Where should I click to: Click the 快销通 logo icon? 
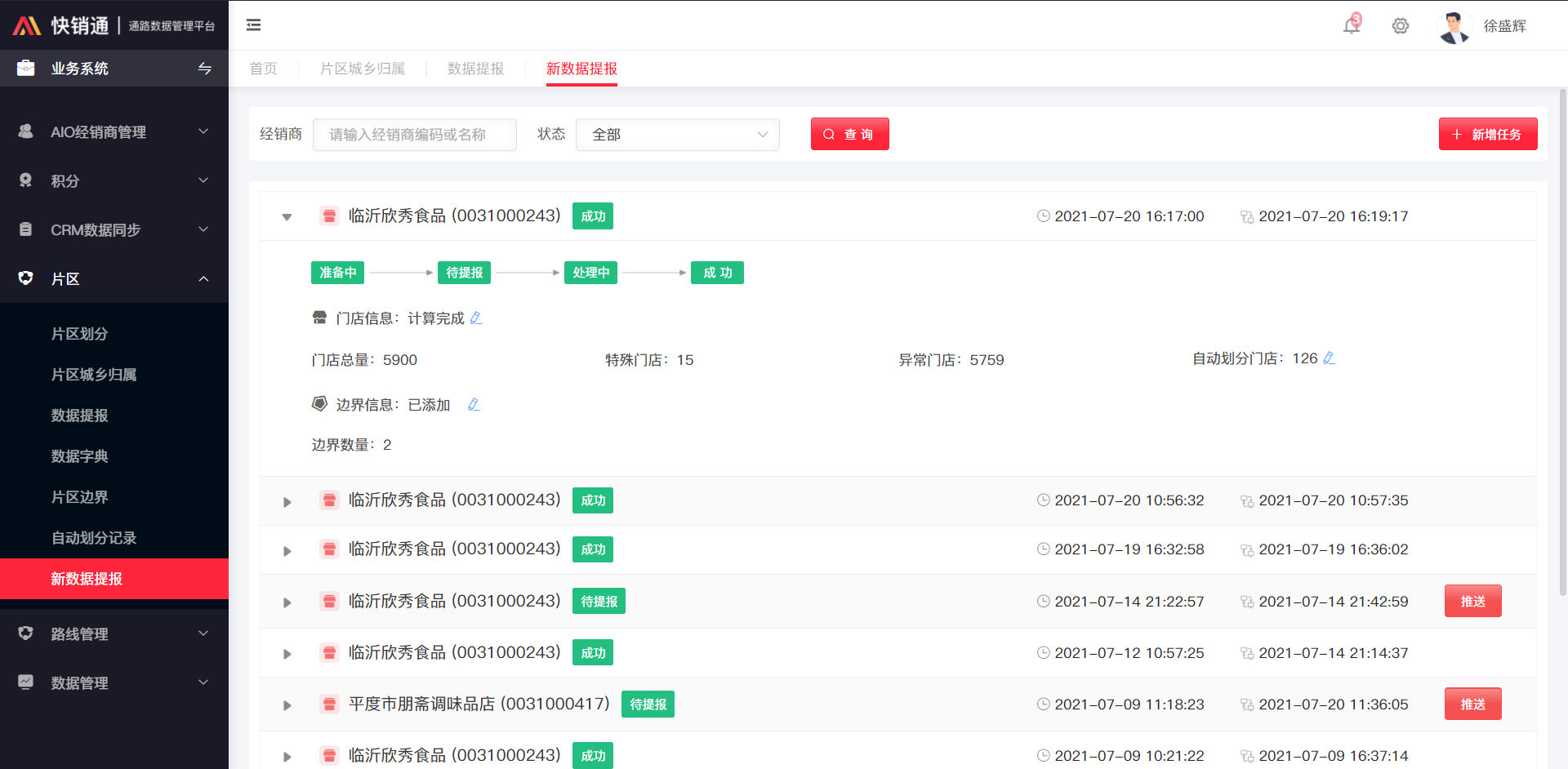(27, 26)
